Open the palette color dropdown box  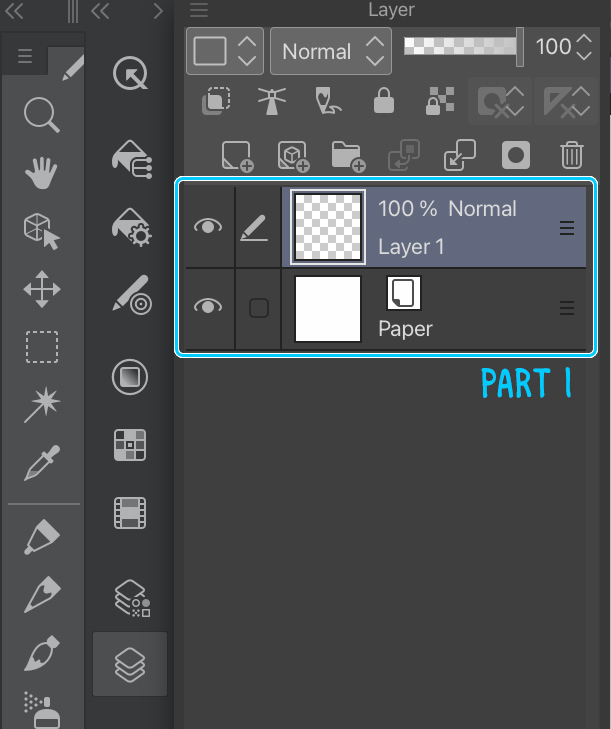pos(225,51)
